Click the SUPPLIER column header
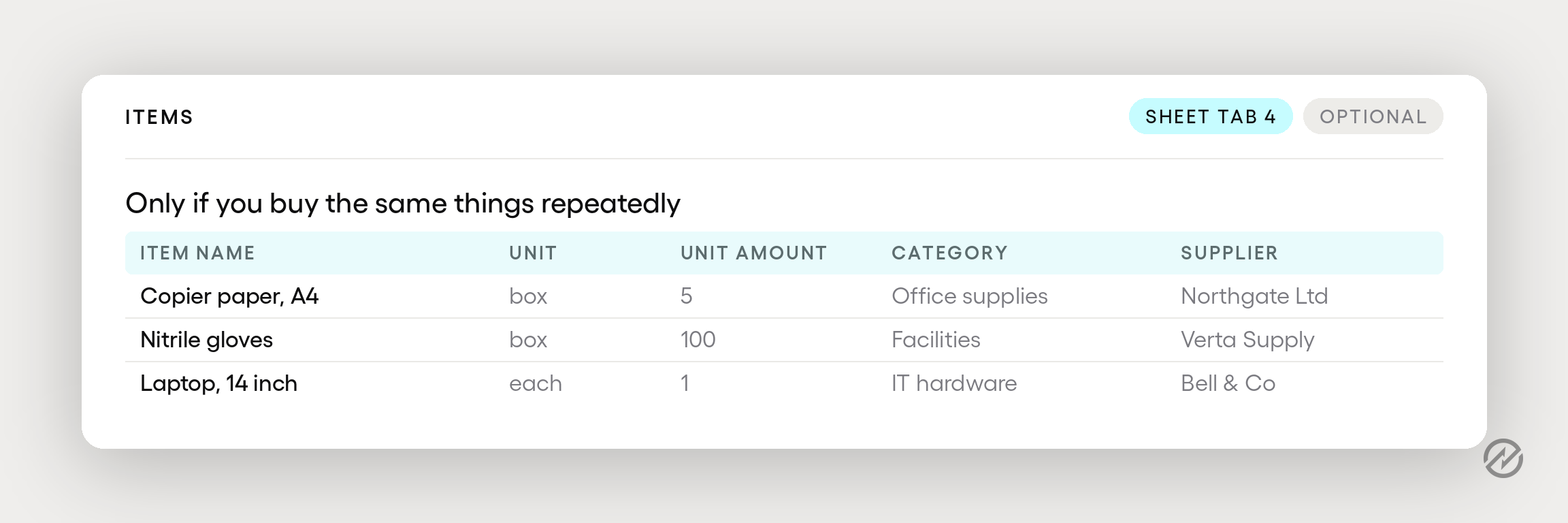This screenshot has height=523, width=1568. (1229, 253)
